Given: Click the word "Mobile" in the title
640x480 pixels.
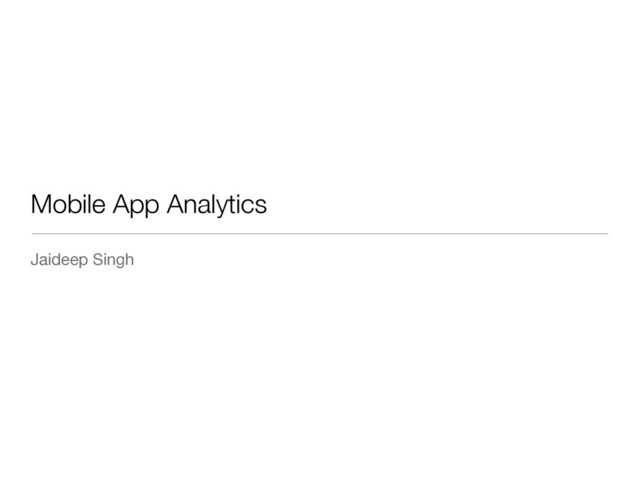Looking at the screenshot, I should coord(66,206).
